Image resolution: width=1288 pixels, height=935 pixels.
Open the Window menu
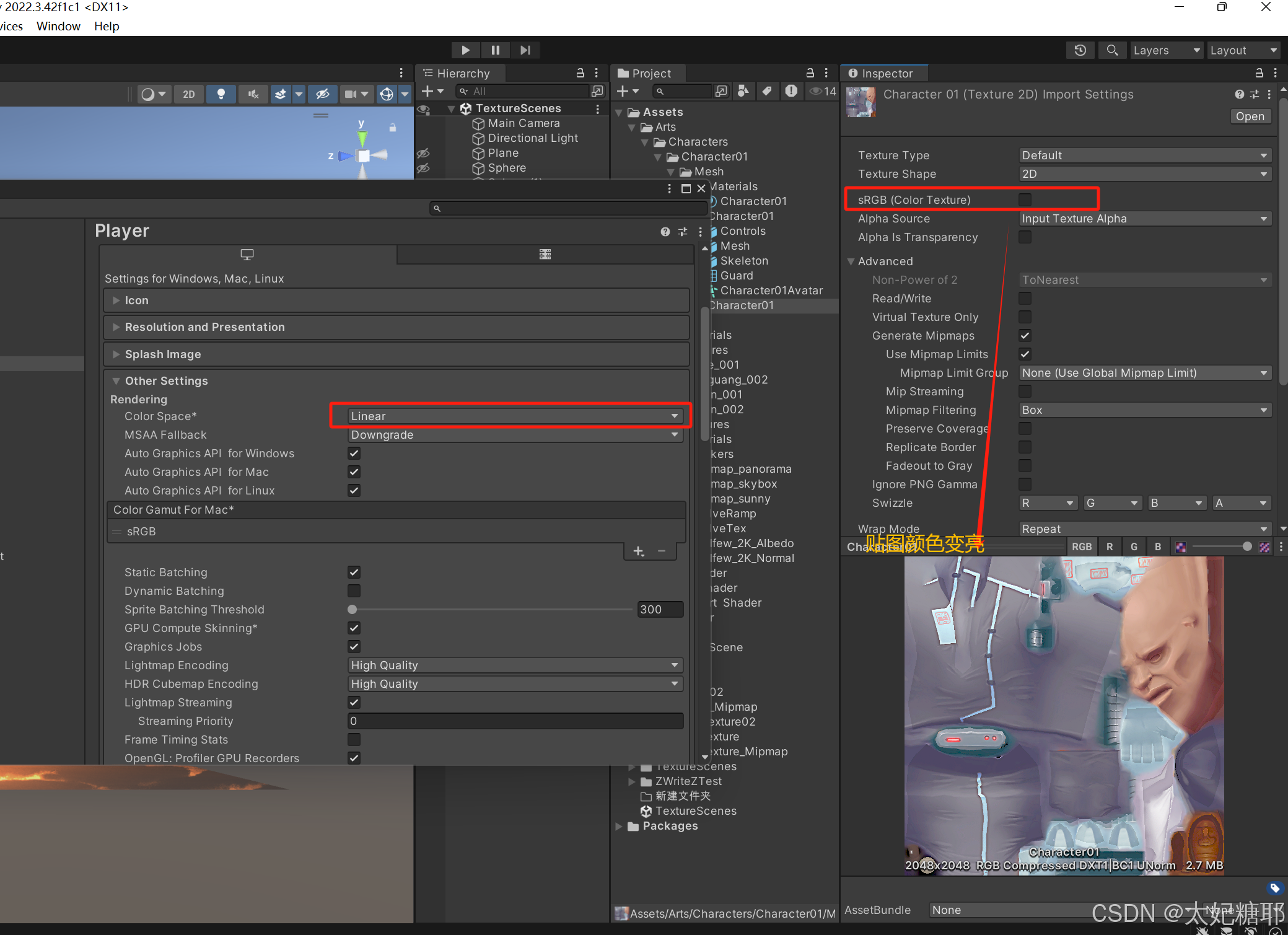point(58,26)
